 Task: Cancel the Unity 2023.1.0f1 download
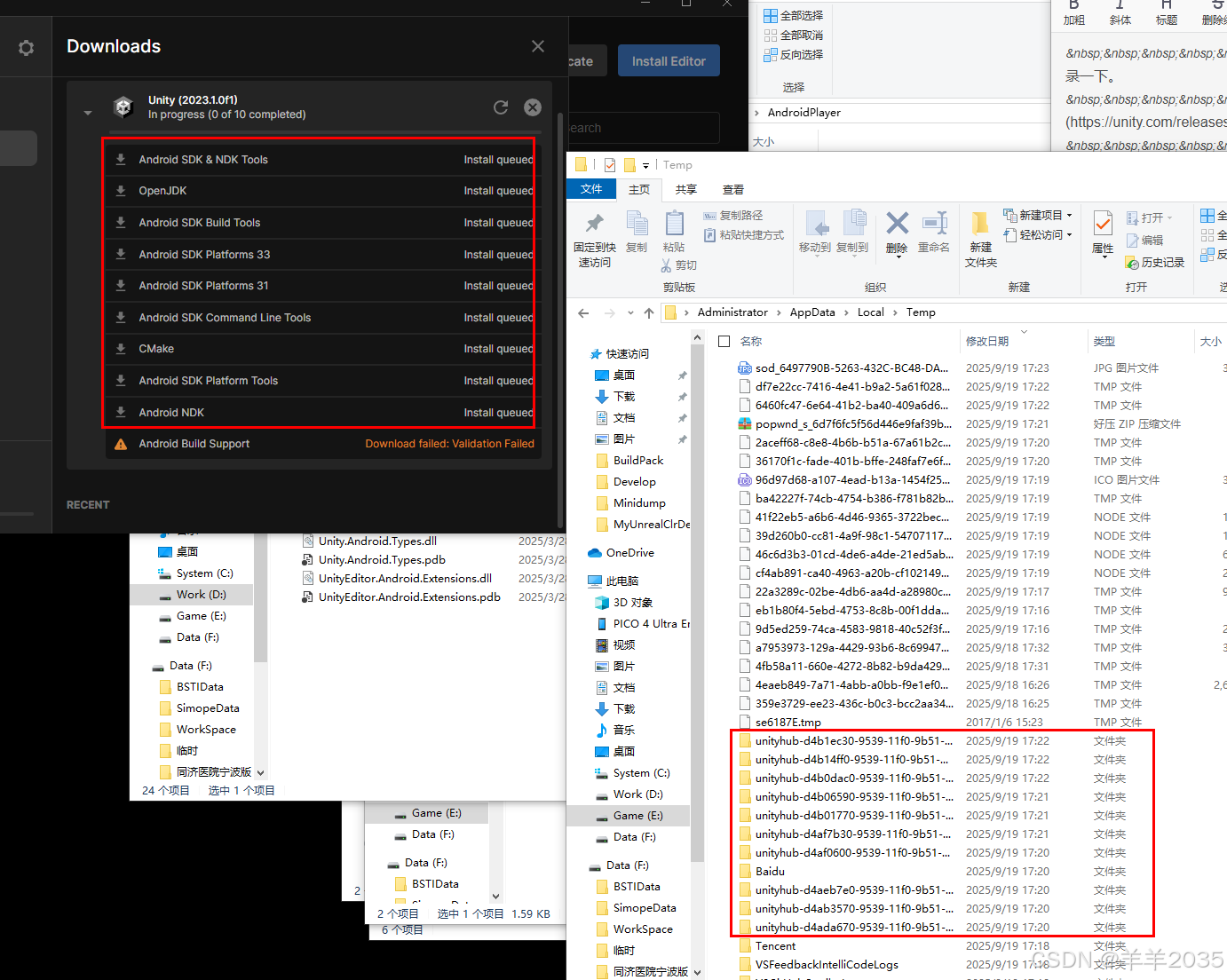pyautogui.click(x=533, y=107)
